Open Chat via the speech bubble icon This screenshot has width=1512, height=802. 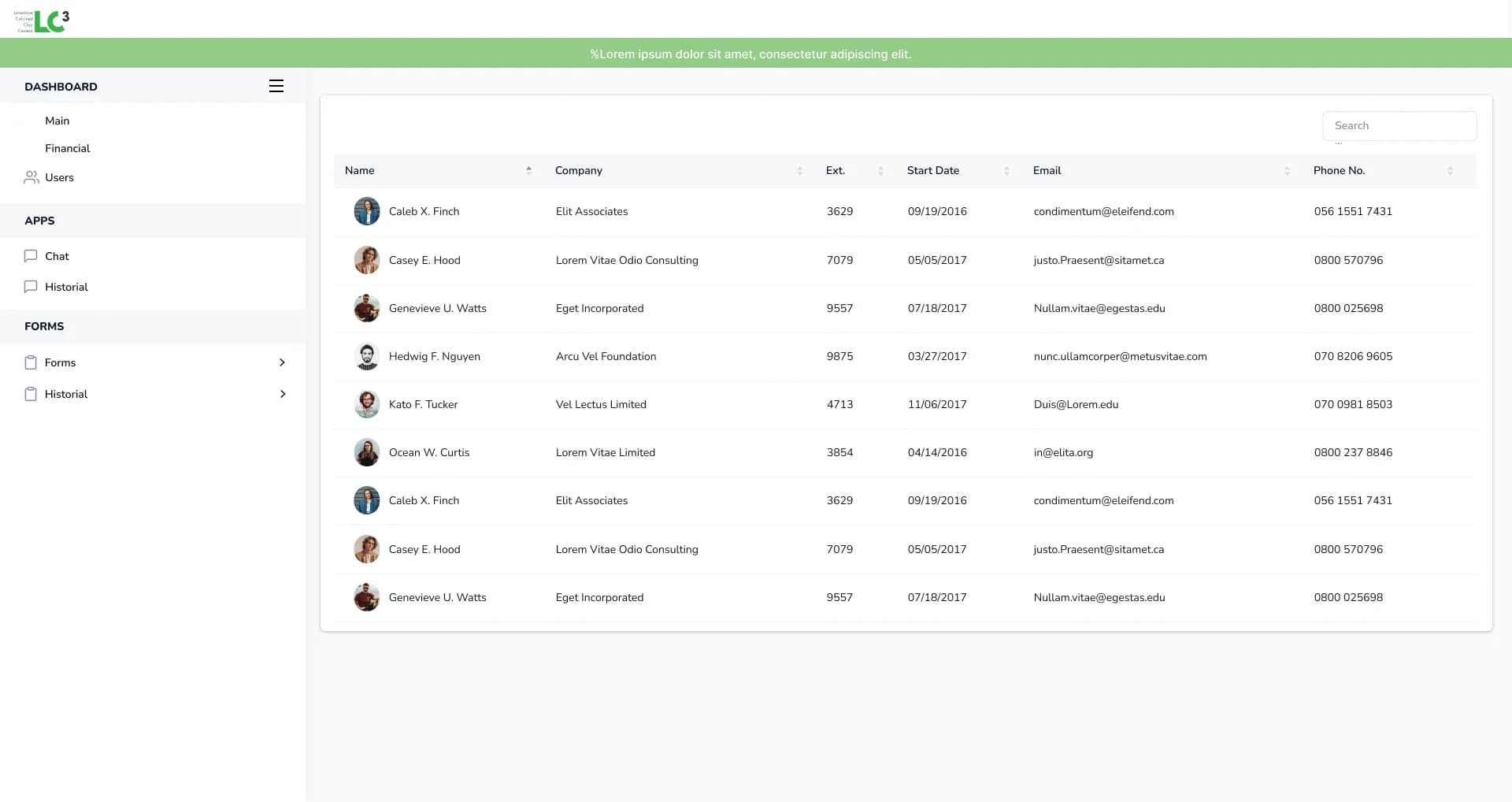click(x=30, y=256)
